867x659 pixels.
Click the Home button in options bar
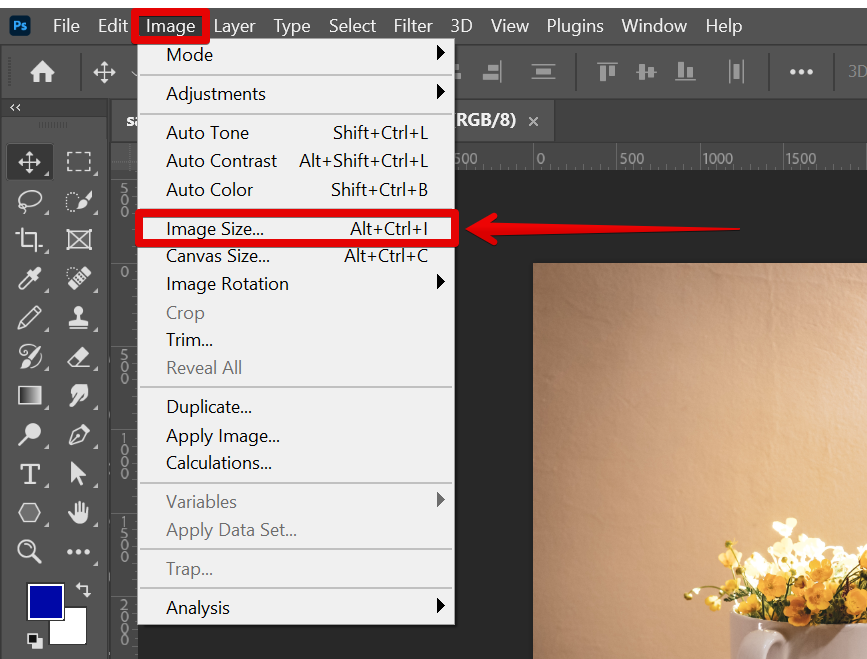[x=42, y=71]
